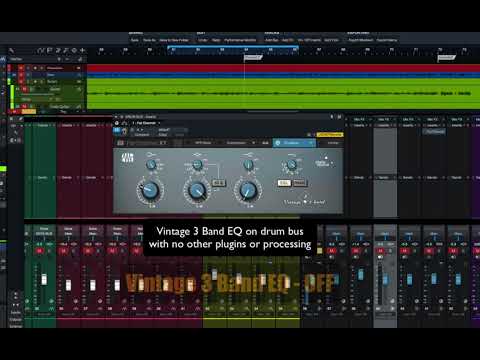480x360 pixels.
Task: Adjust the high band large gain knob
Action: pyautogui.click(x=248, y=191)
